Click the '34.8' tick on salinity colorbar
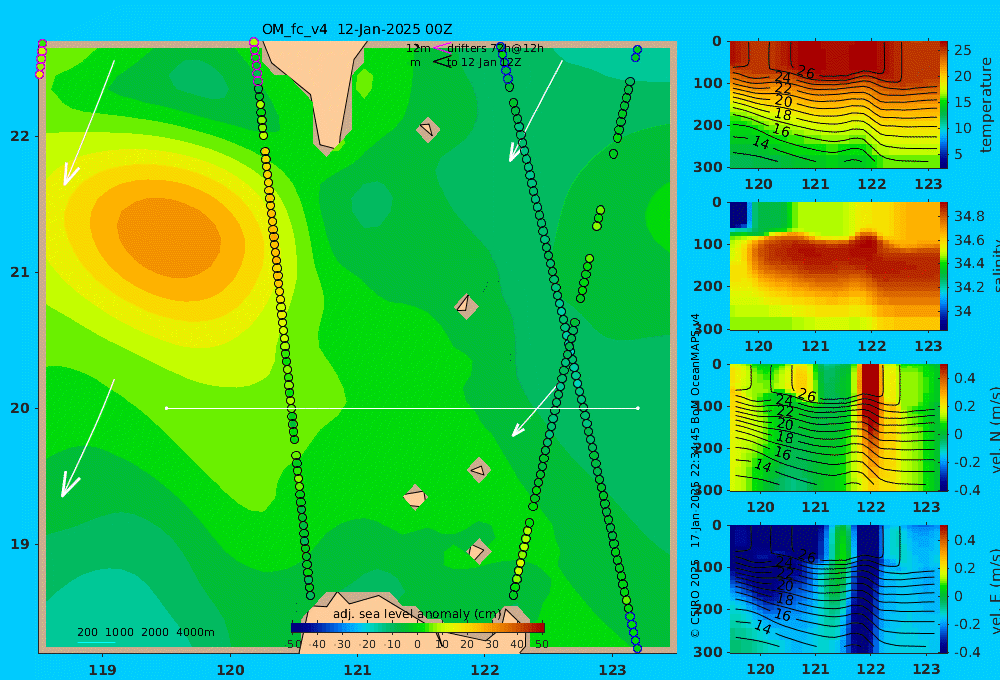 coord(969,216)
